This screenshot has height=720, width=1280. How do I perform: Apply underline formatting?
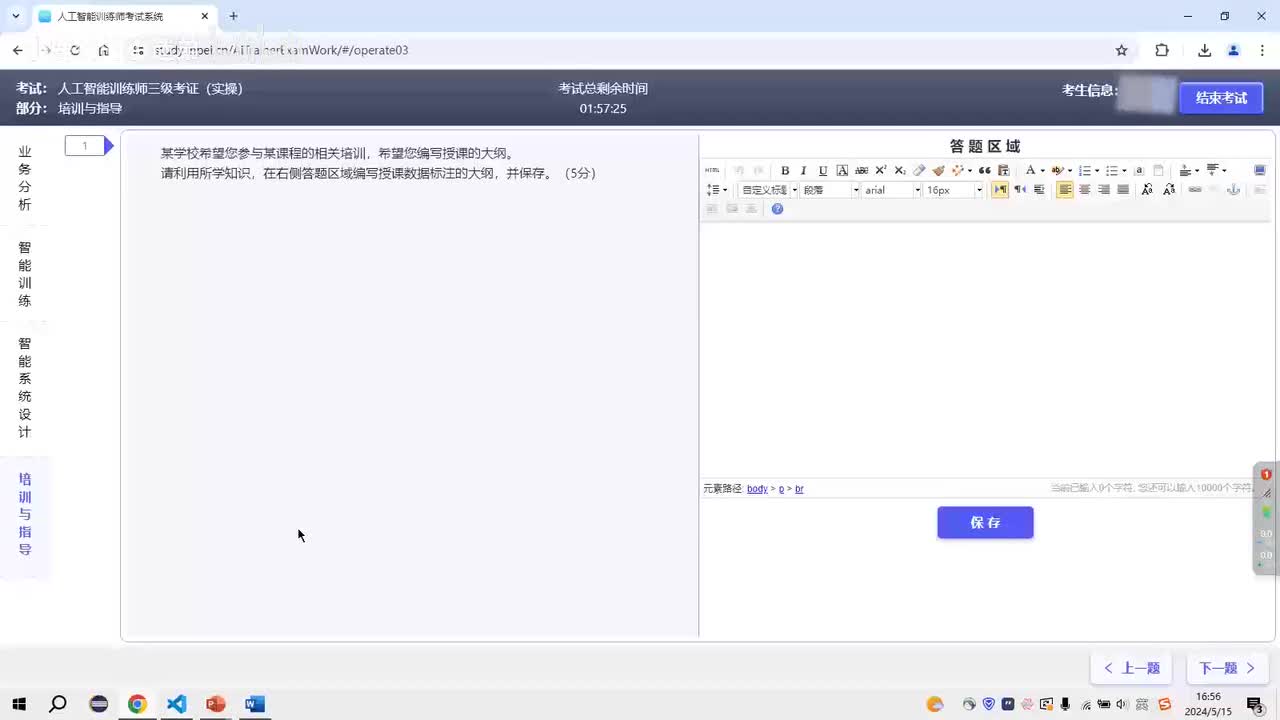pos(823,170)
